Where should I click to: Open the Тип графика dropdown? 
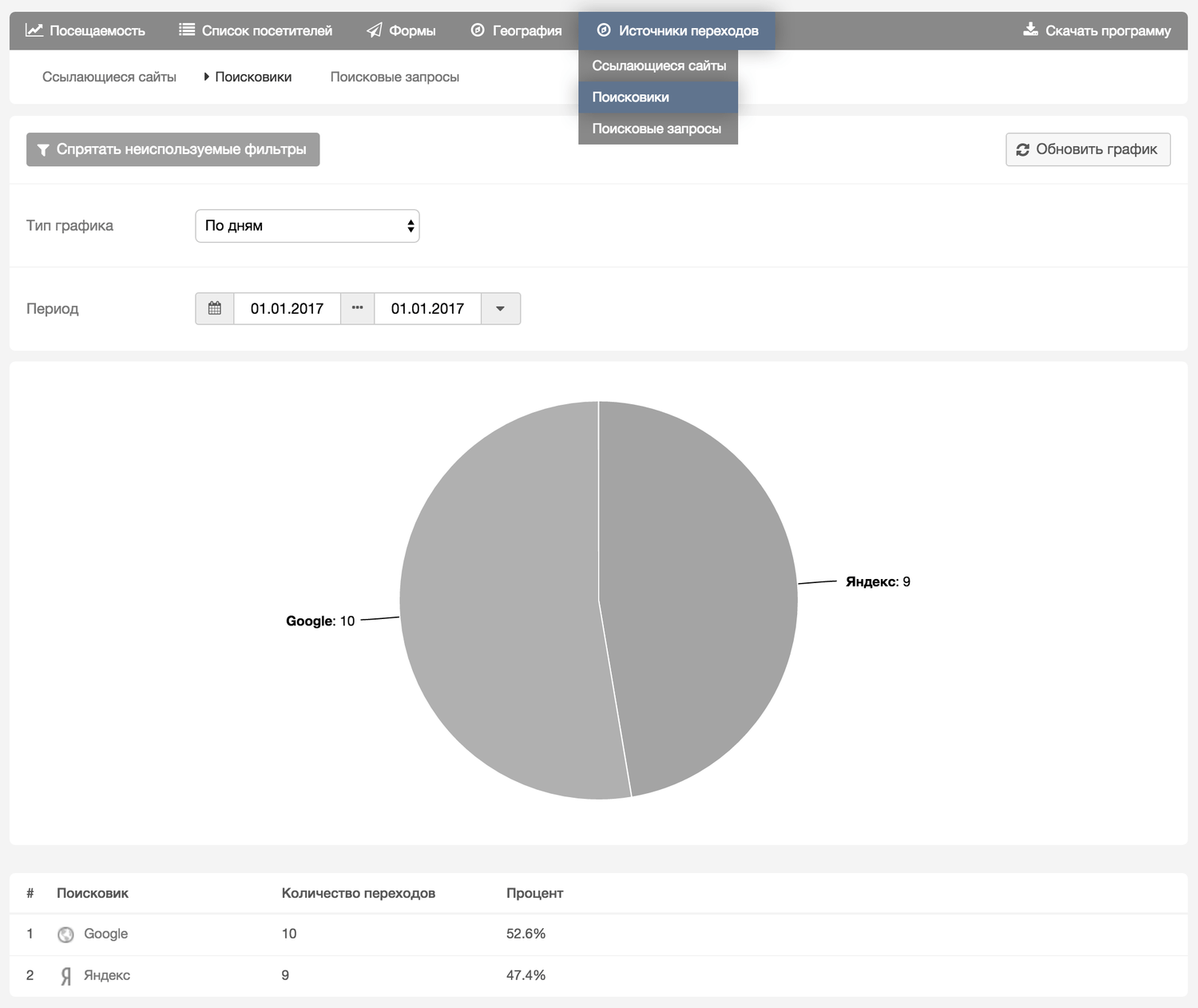click(x=307, y=226)
